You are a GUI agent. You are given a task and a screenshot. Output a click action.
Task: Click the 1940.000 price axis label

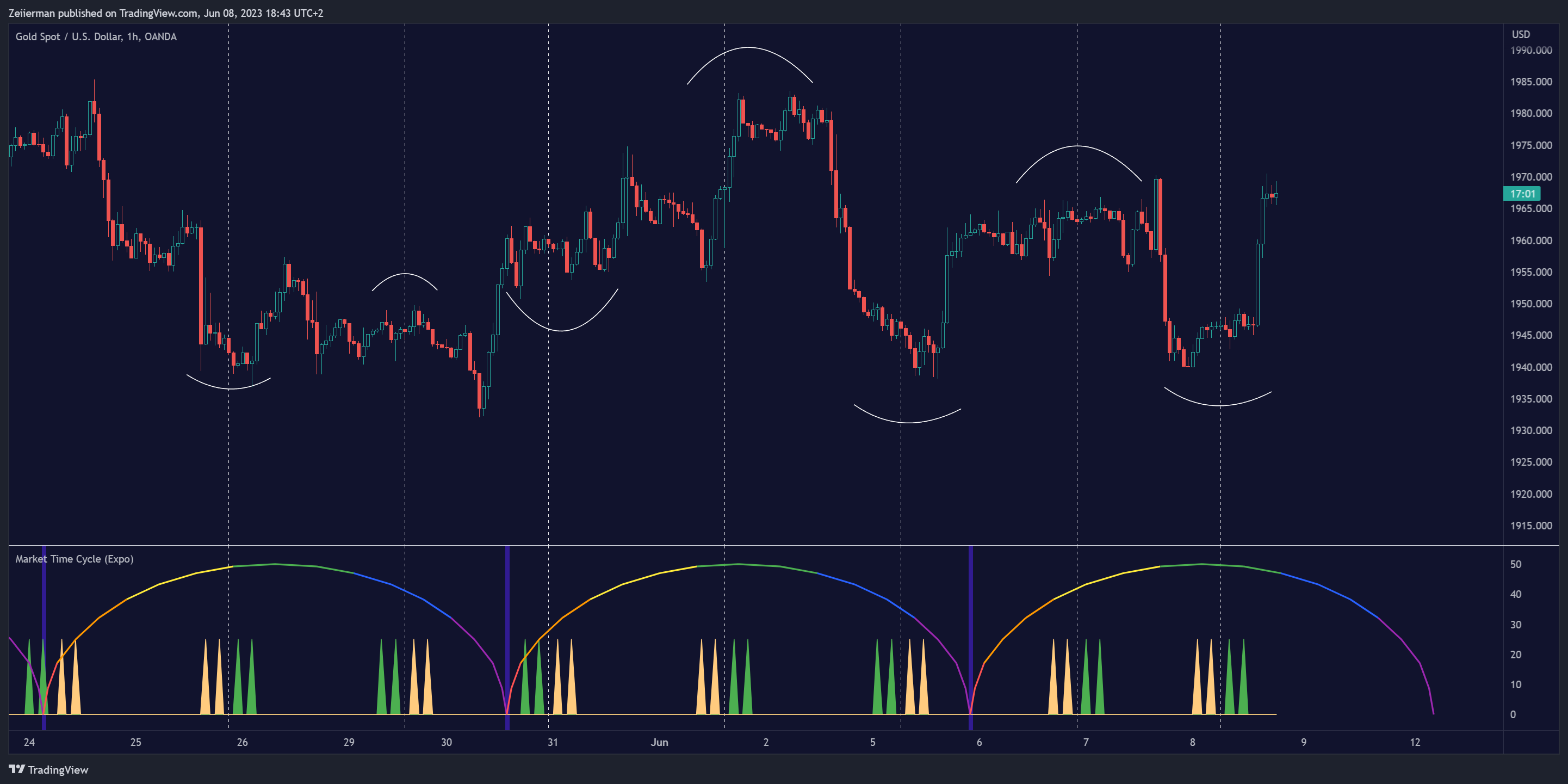1531,367
